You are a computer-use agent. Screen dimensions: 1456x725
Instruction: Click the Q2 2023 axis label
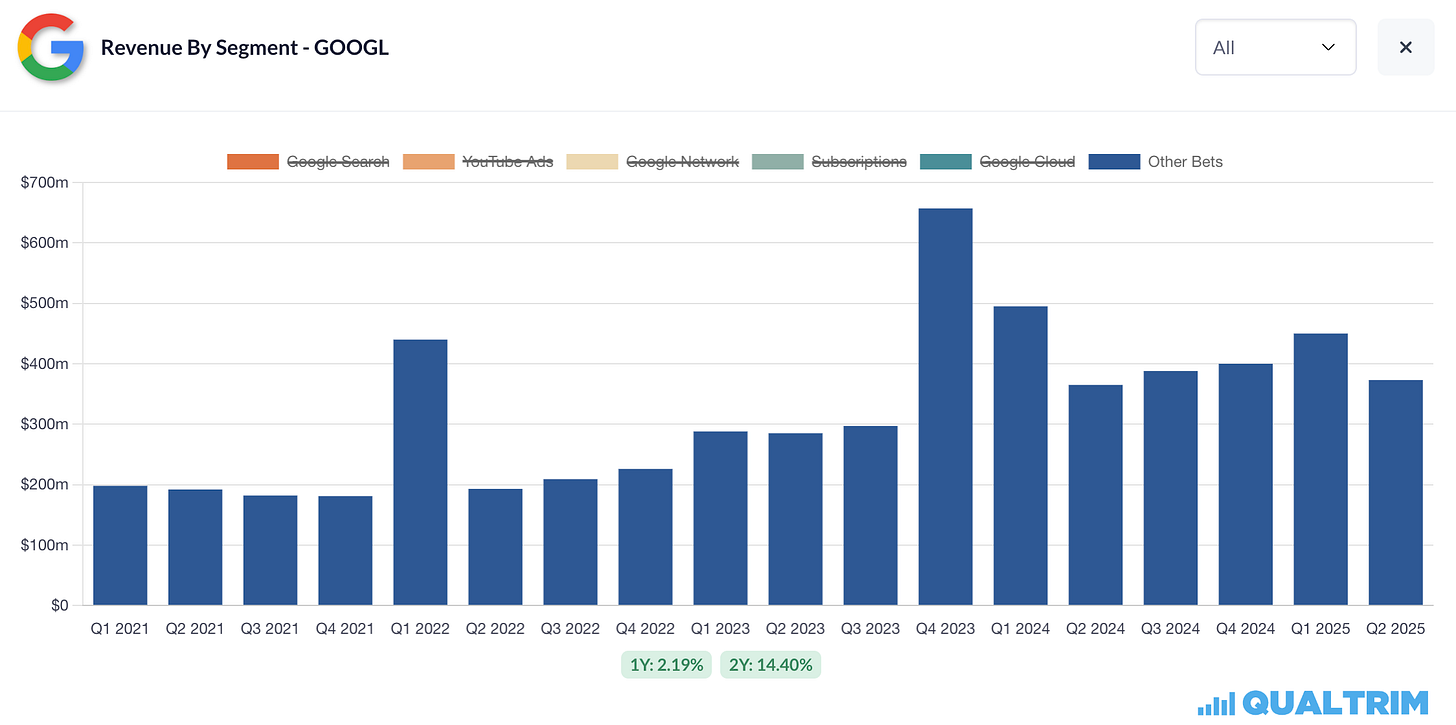(795, 629)
